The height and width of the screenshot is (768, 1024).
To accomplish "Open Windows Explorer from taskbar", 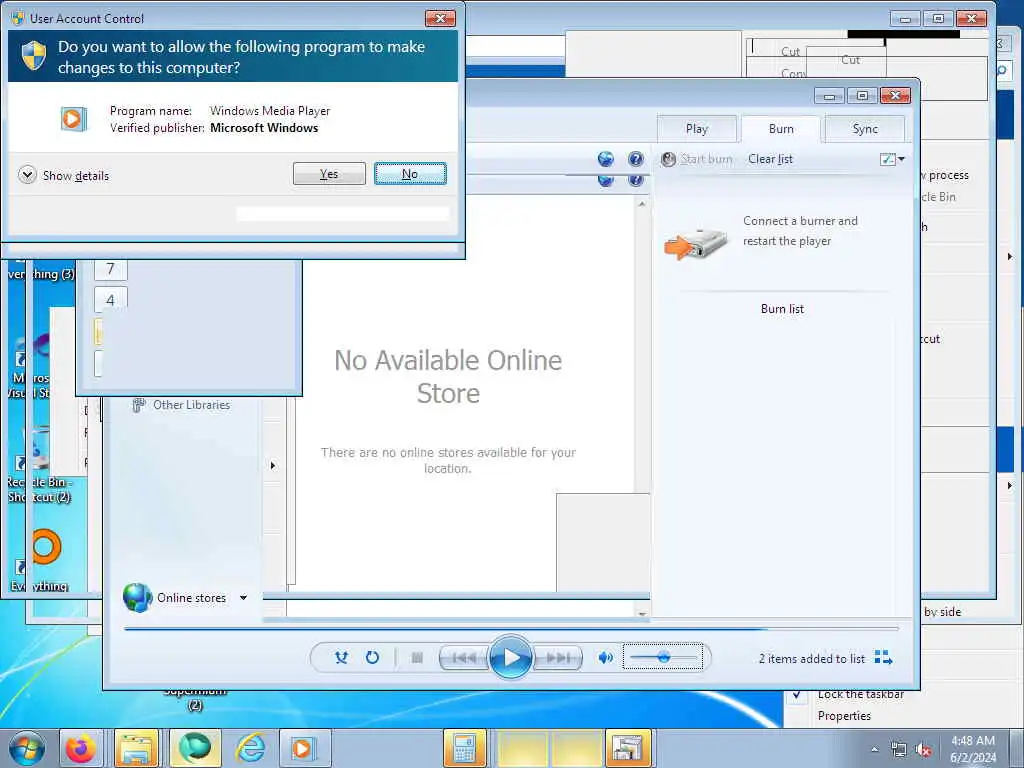I will click(x=136, y=748).
